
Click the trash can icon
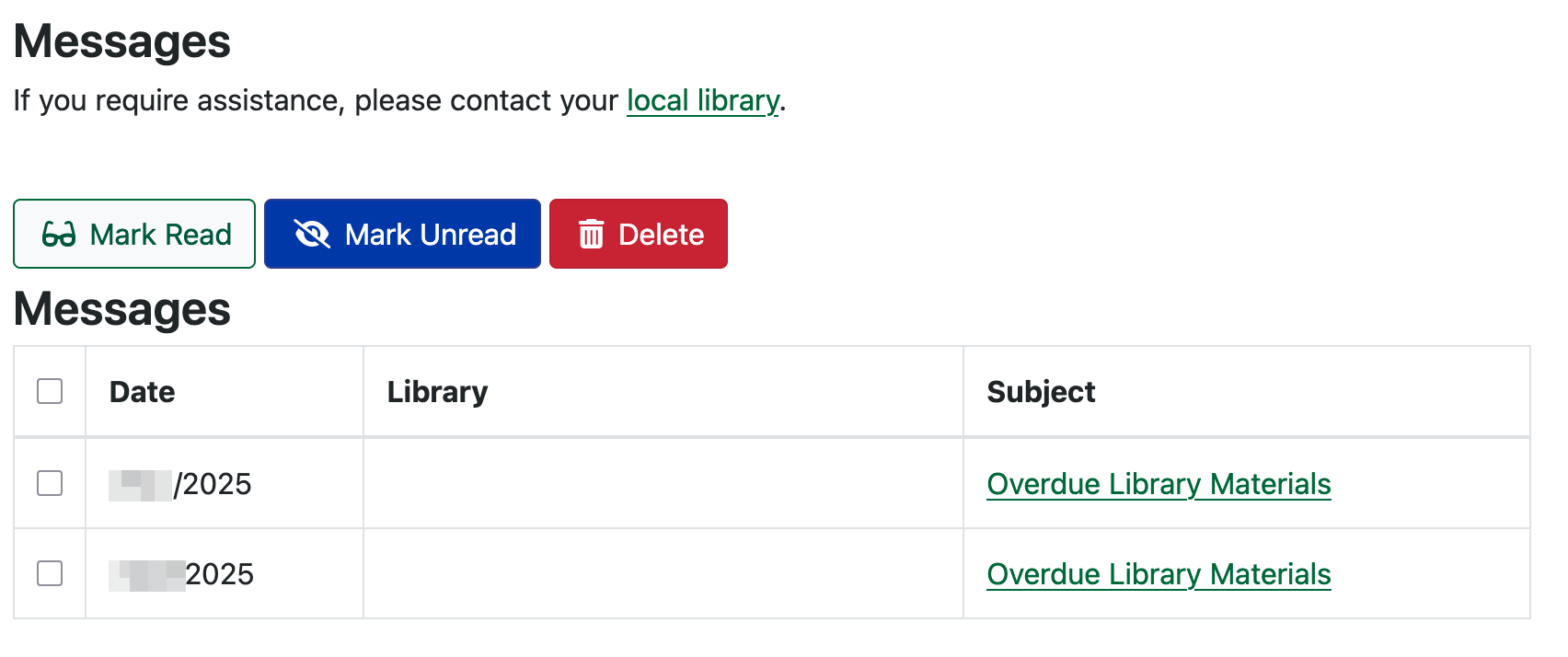click(591, 235)
